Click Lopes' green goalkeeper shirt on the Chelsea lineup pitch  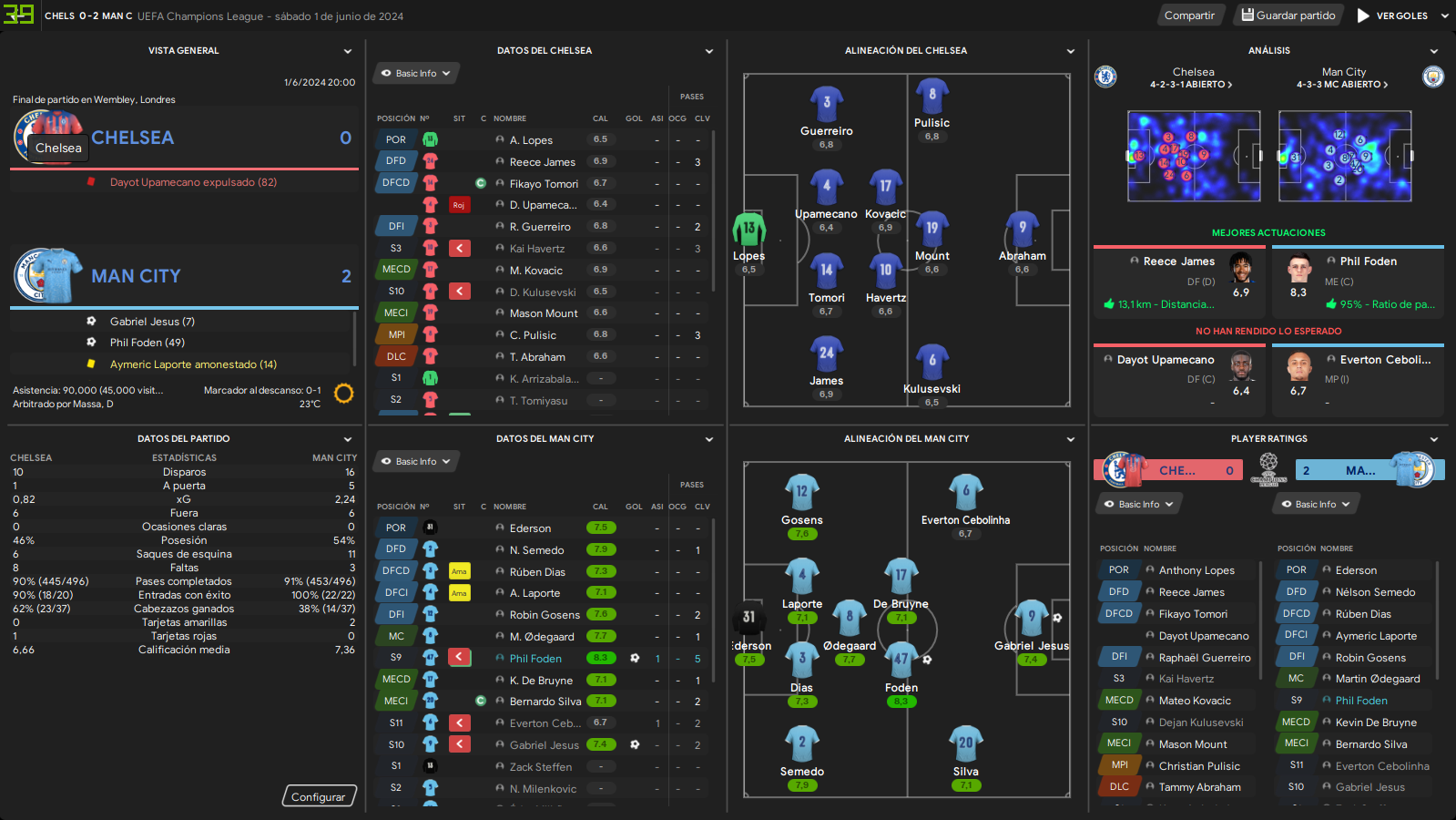[x=748, y=229]
